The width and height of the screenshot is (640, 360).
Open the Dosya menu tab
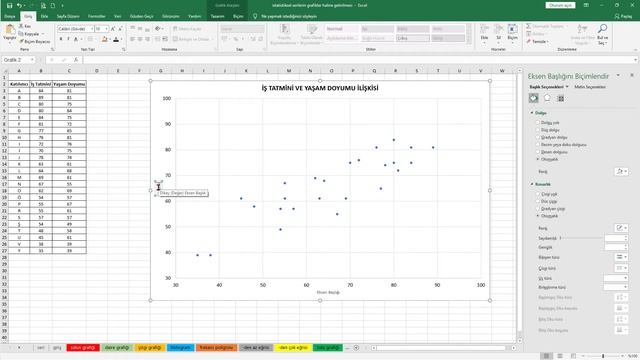[x=10, y=16]
